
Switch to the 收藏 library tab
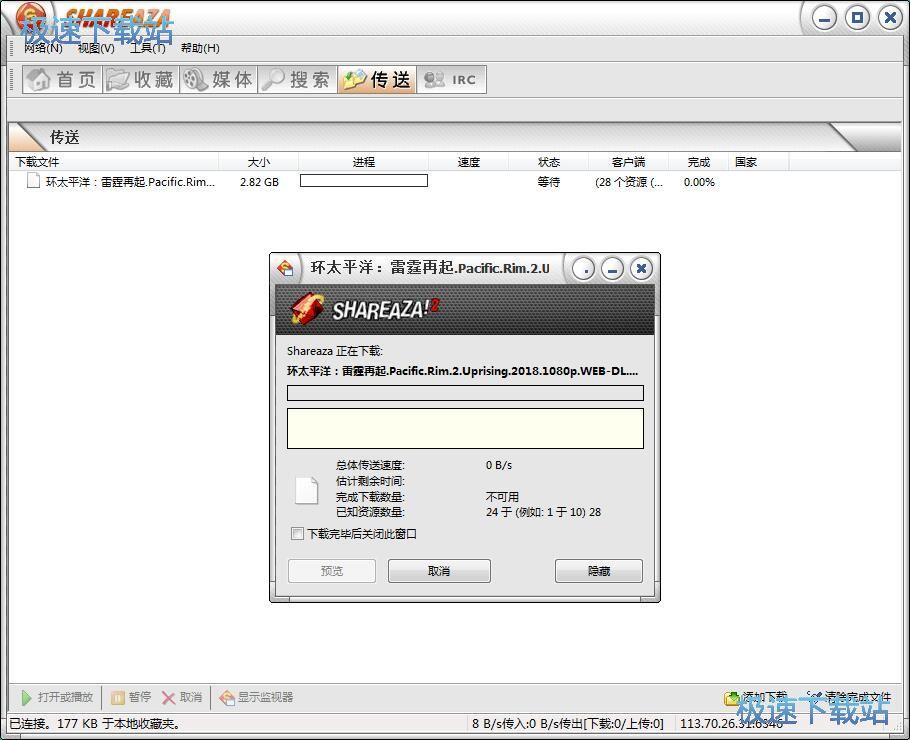[141, 80]
